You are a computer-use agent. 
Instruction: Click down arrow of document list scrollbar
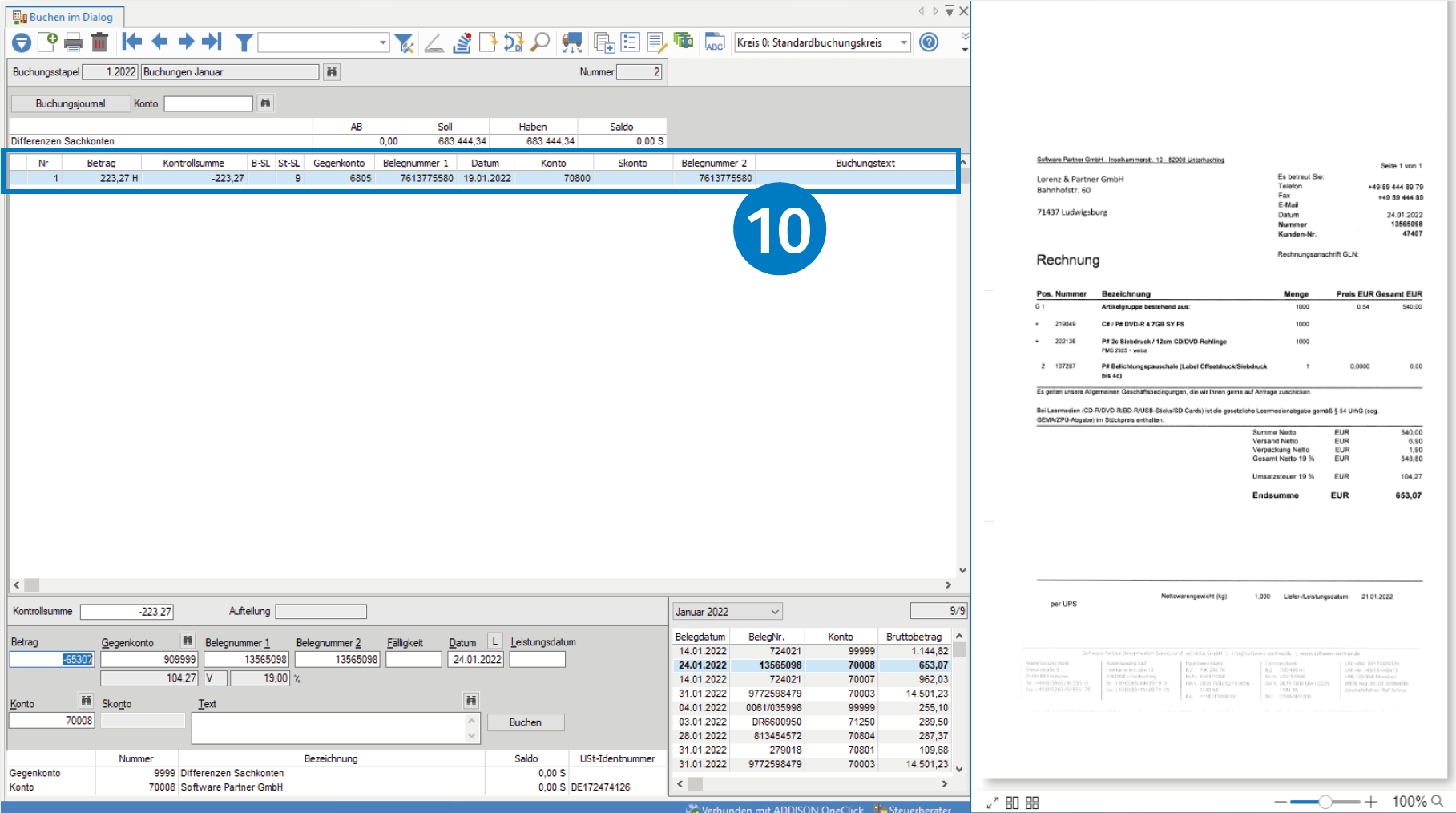pos(959,769)
